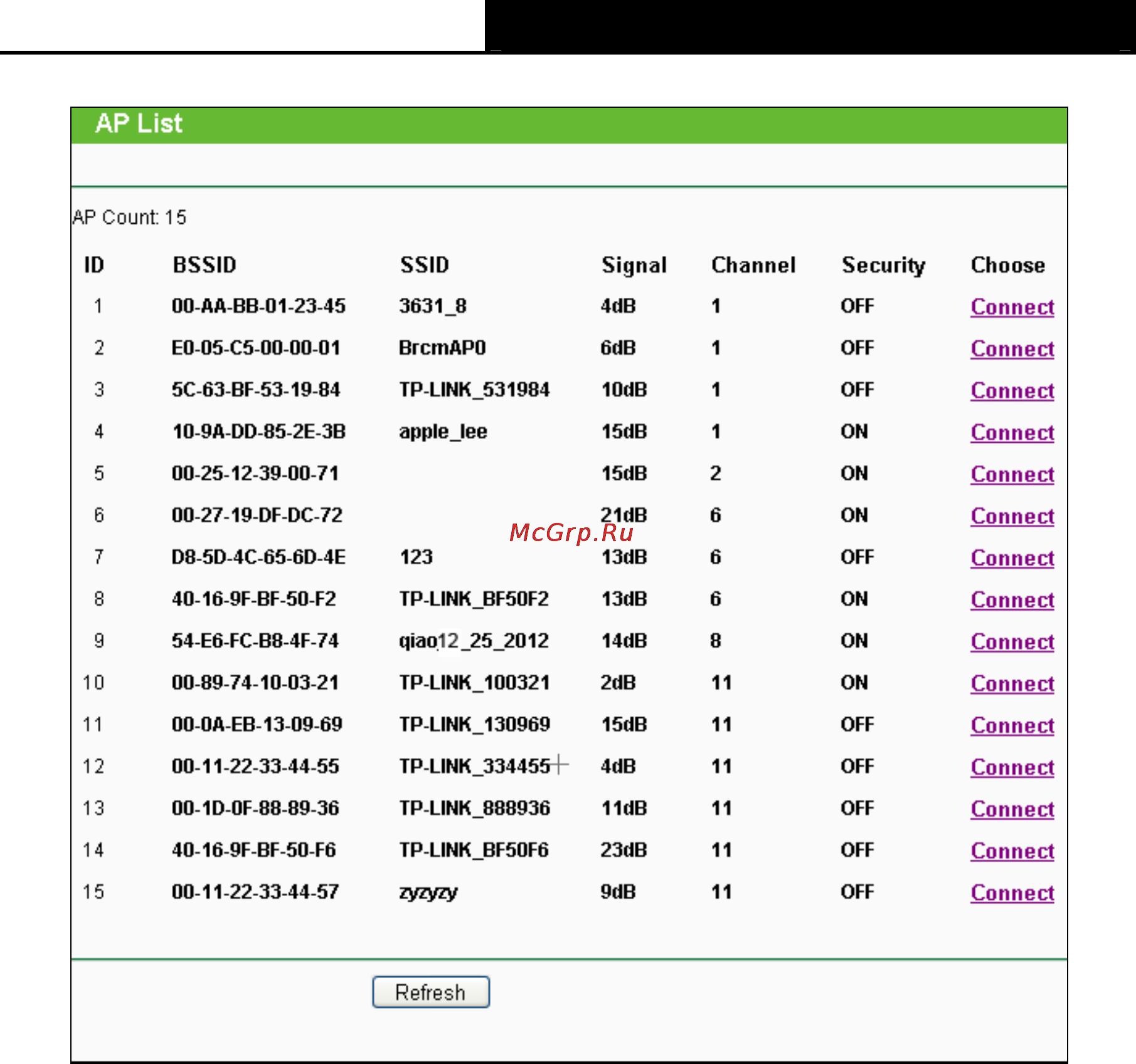This screenshot has height=1064, width=1136.
Task: Click the 14dB signal value
Action: [624, 641]
